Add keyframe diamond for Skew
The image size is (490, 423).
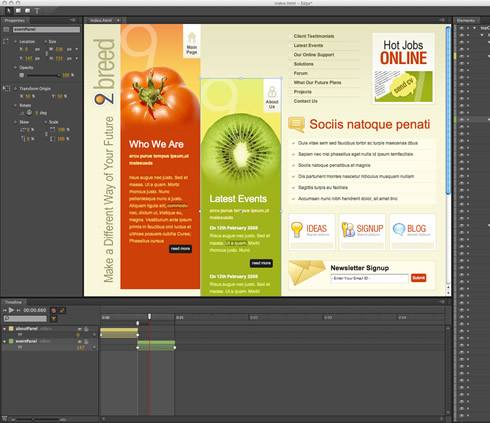tap(15, 122)
